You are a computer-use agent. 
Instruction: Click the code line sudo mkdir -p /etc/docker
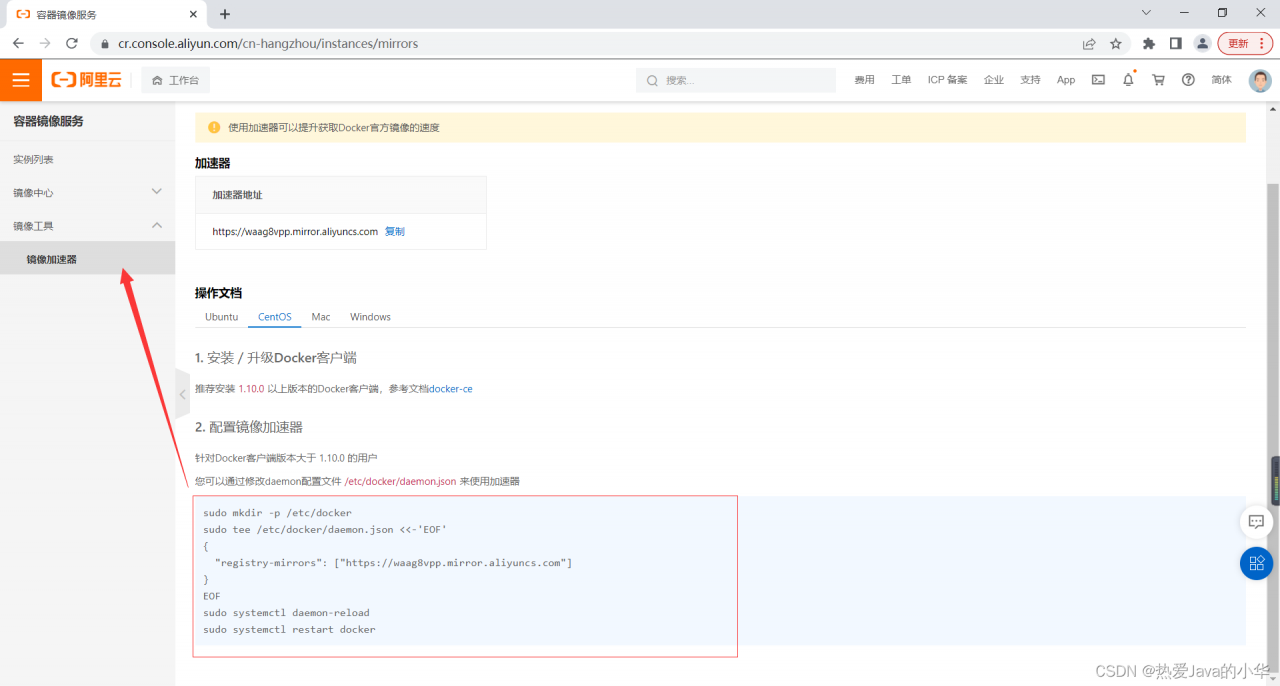point(277,513)
